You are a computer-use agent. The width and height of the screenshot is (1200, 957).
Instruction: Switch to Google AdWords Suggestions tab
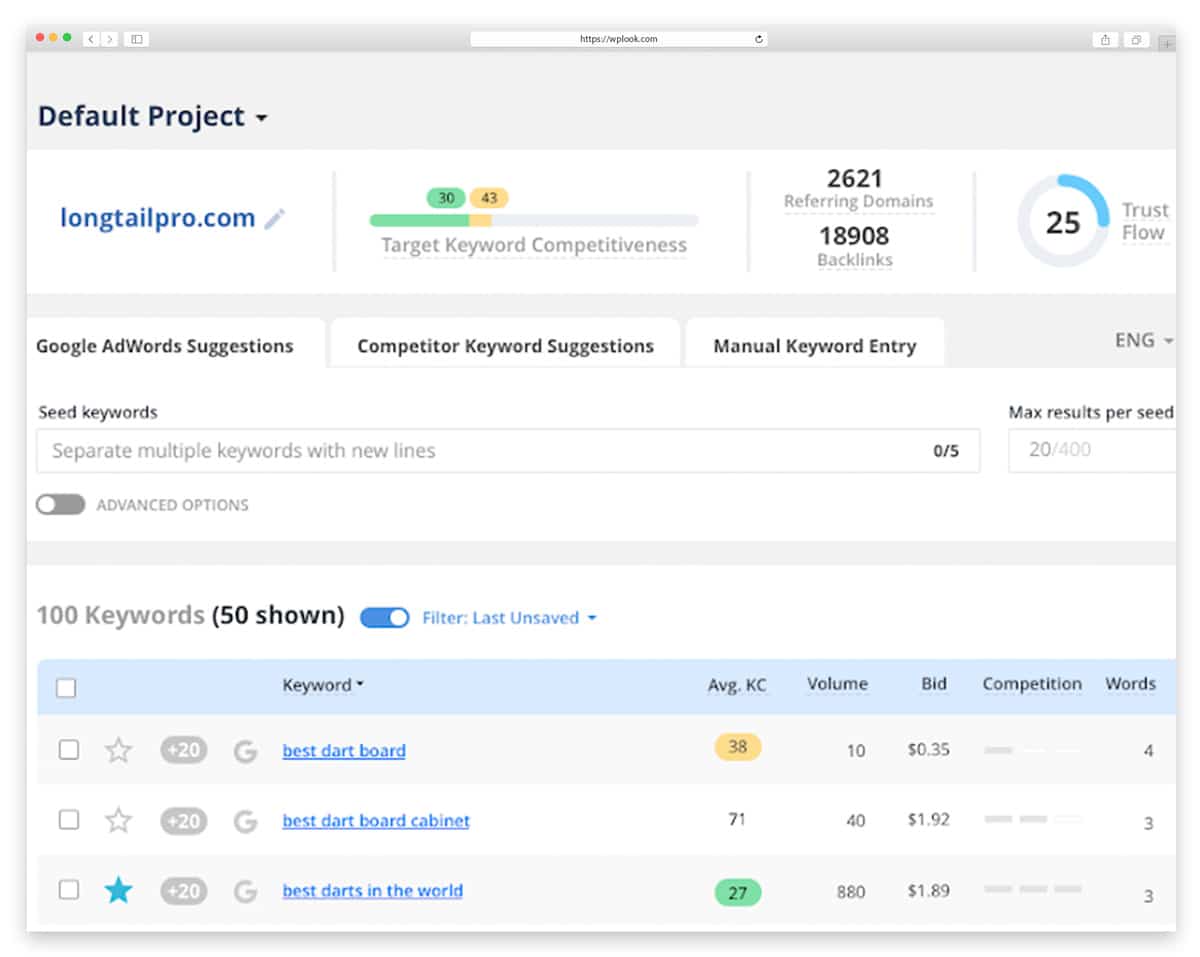(165, 346)
